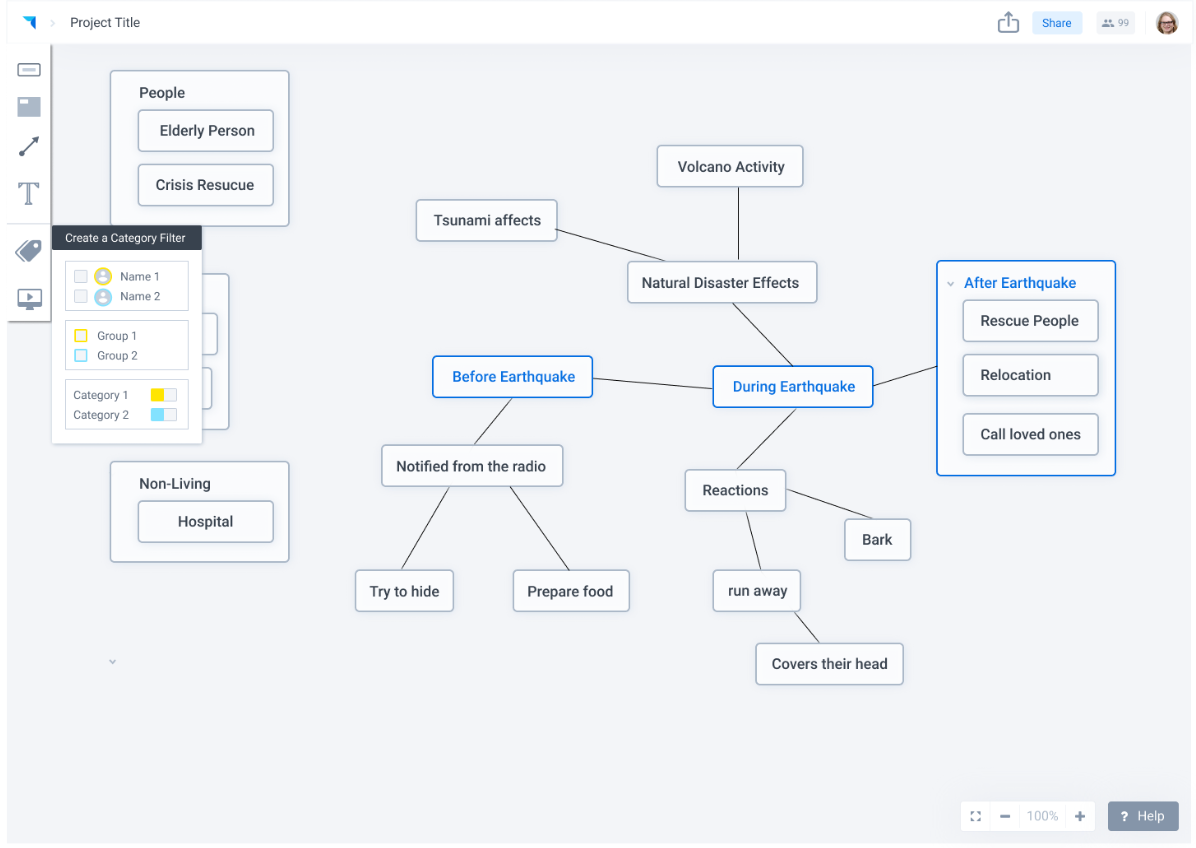This screenshot has height=848, width=1196.
Task: Check the Name 1 checkbox
Action: click(x=81, y=276)
